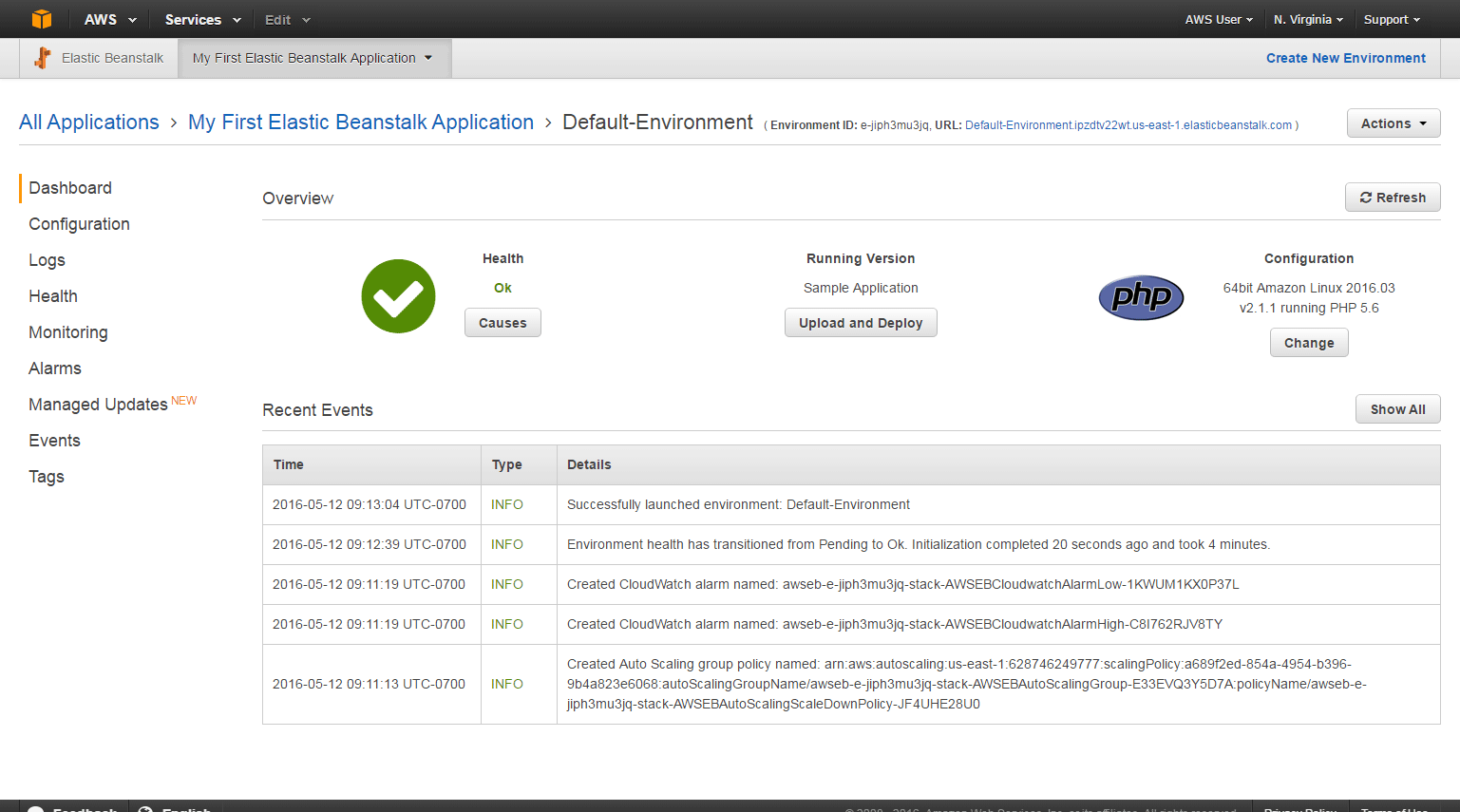Expand My First Elastic Beanstalk Application dropdown
The width and height of the screenshot is (1460, 812).
click(x=313, y=58)
